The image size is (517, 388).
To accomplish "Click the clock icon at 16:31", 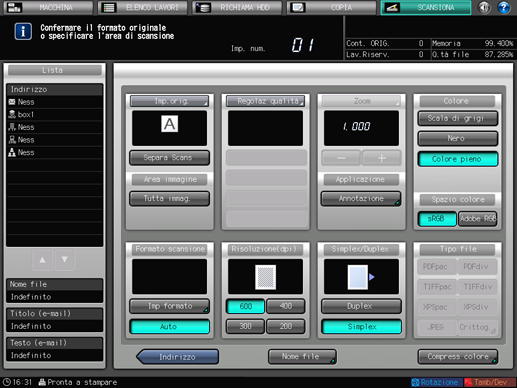I will 7,382.
